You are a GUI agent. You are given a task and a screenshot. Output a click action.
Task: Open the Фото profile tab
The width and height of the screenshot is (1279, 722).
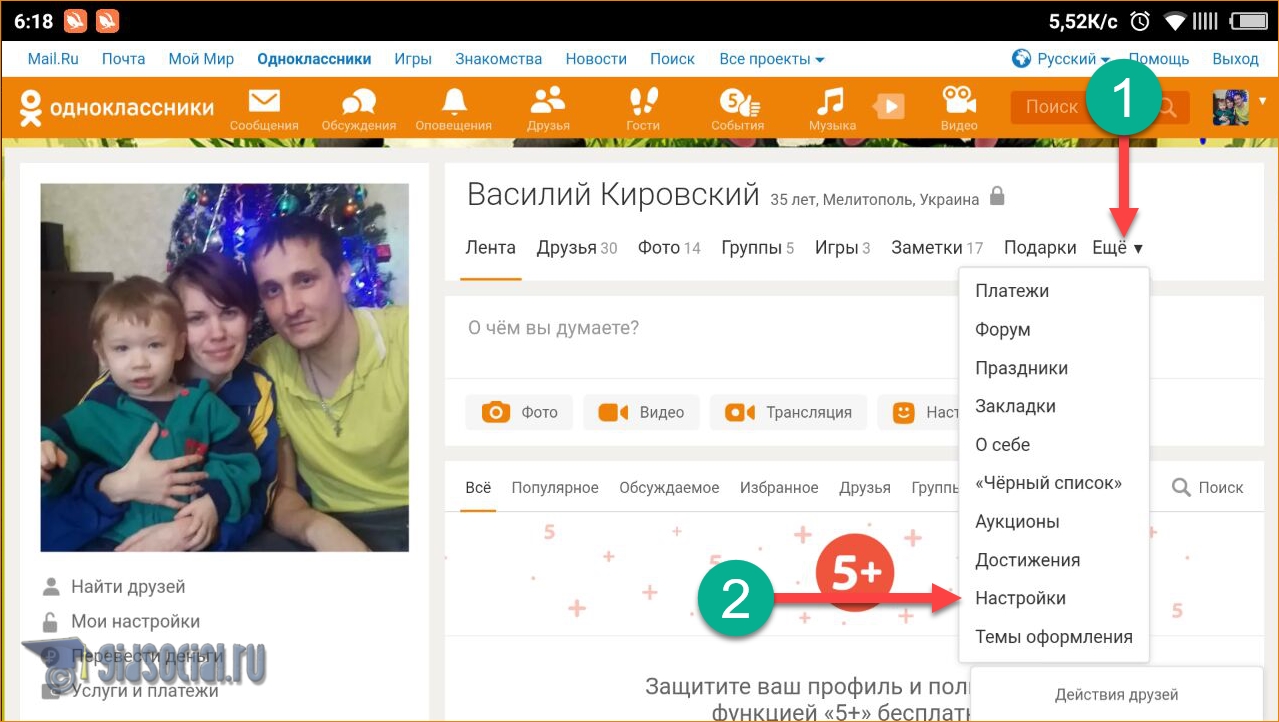[x=668, y=248]
